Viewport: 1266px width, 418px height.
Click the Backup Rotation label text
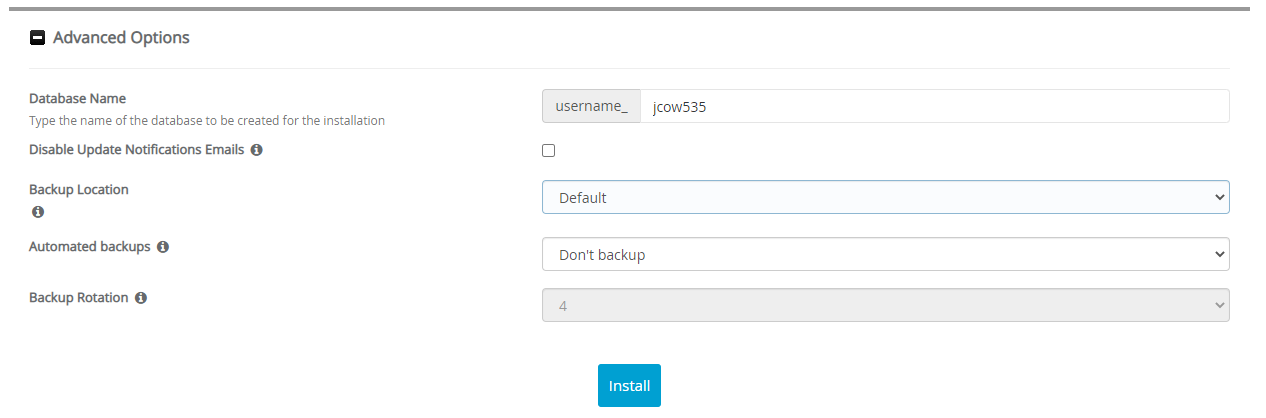(x=79, y=298)
